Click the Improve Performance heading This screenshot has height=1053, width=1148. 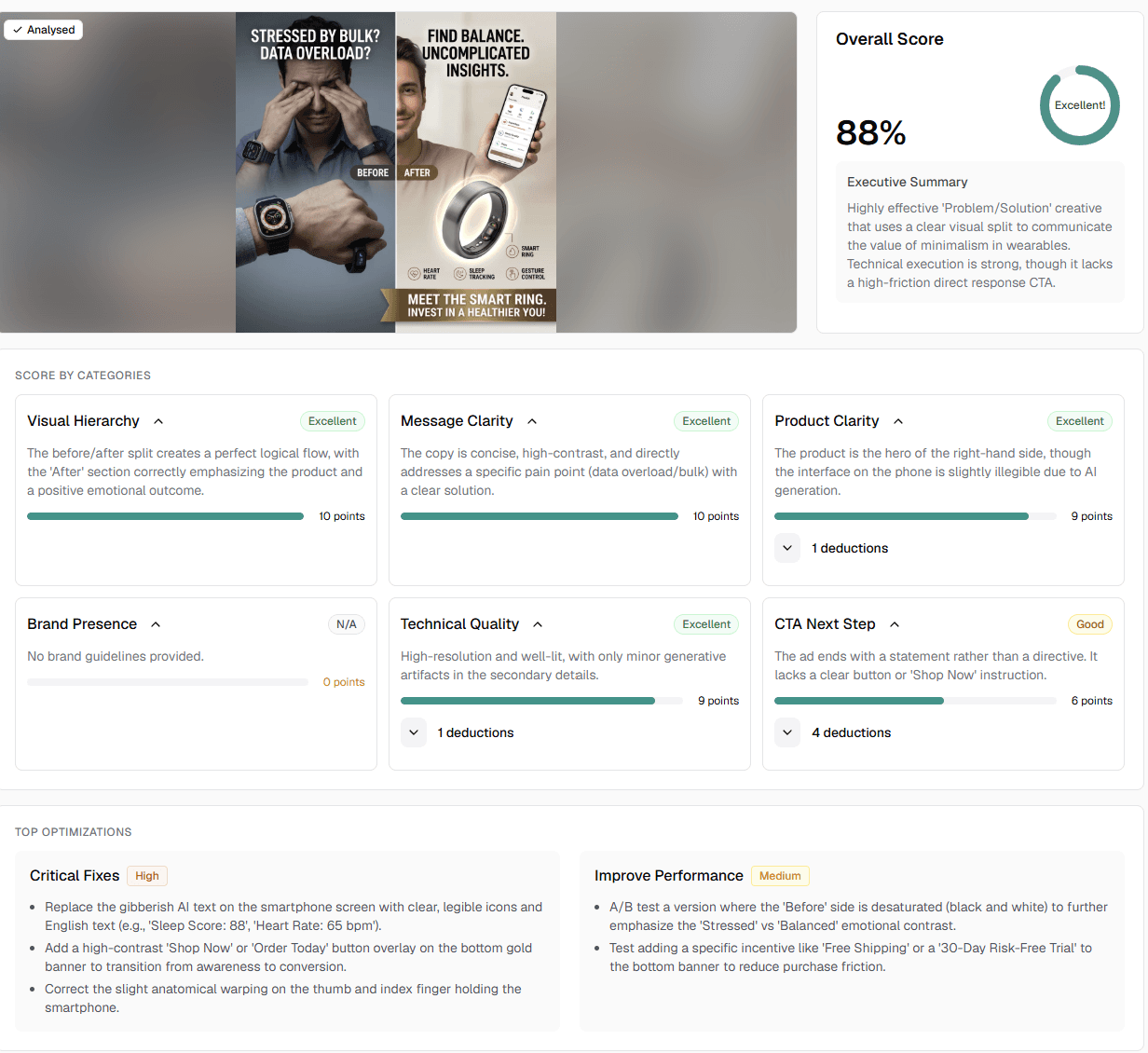(x=669, y=876)
